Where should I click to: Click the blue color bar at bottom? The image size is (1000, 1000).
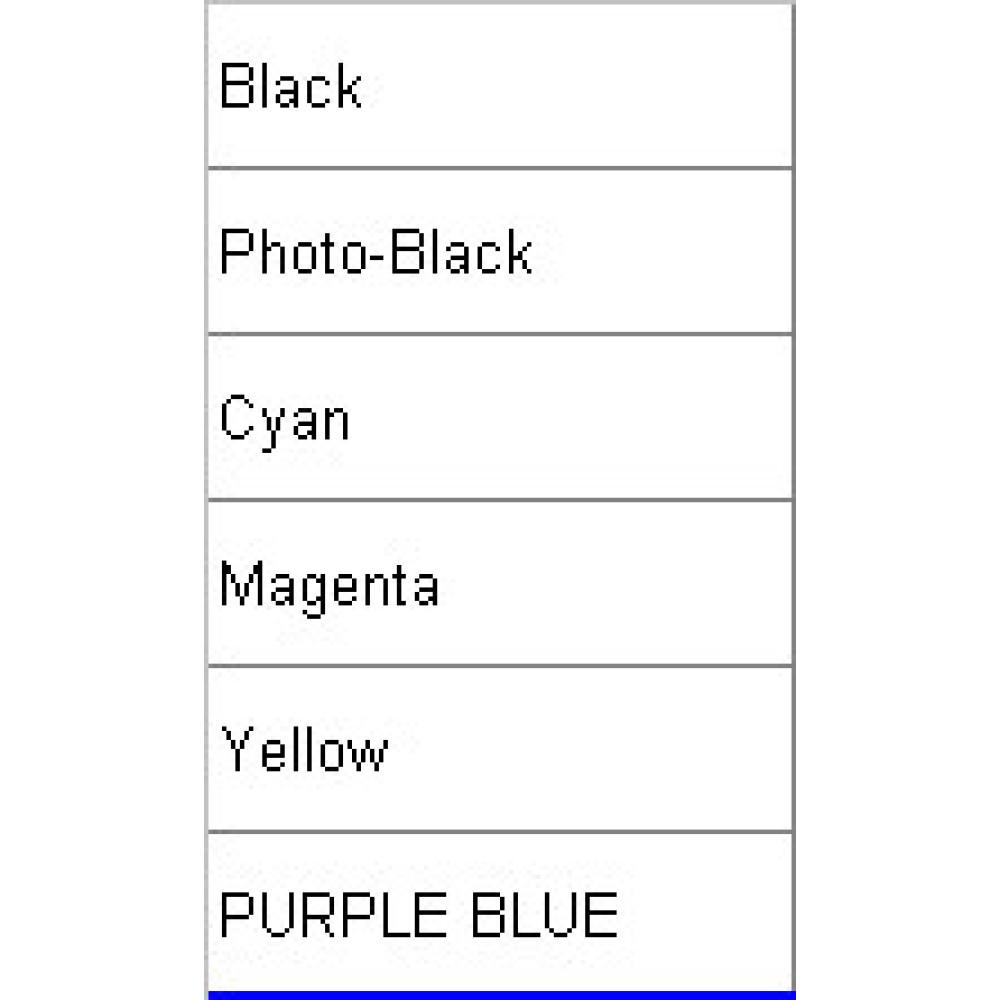pyautogui.click(x=502, y=996)
